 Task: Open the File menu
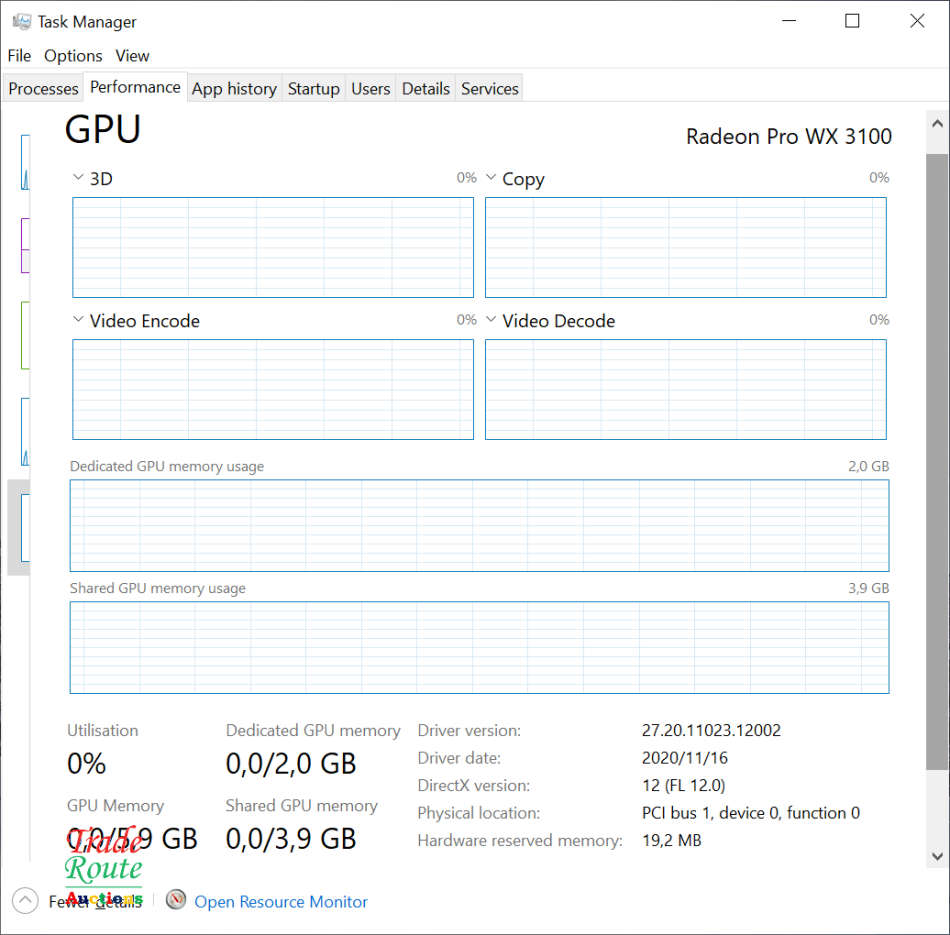pyautogui.click(x=19, y=56)
